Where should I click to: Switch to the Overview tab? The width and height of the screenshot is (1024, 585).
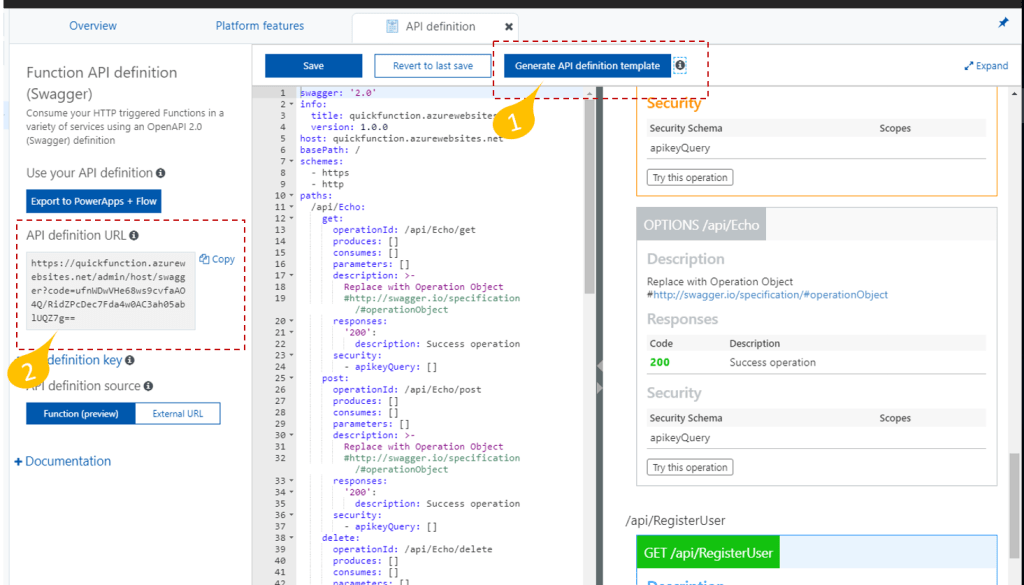(92, 26)
